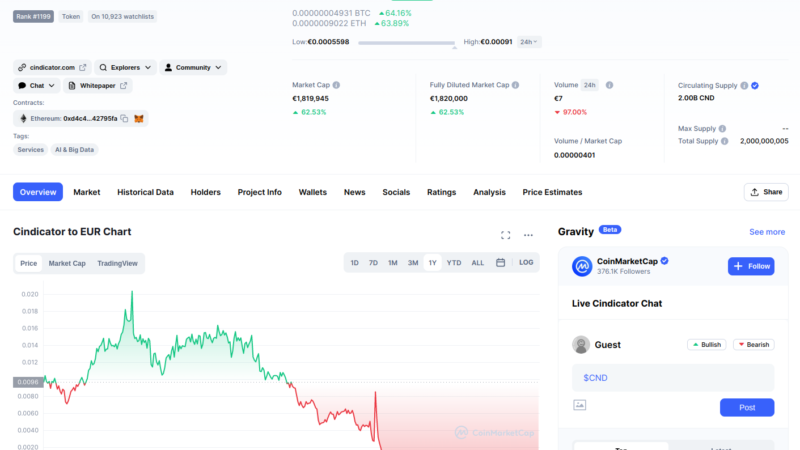Click Total Supply info icon
This screenshot has height=450, width=800.
coord(724,141)
